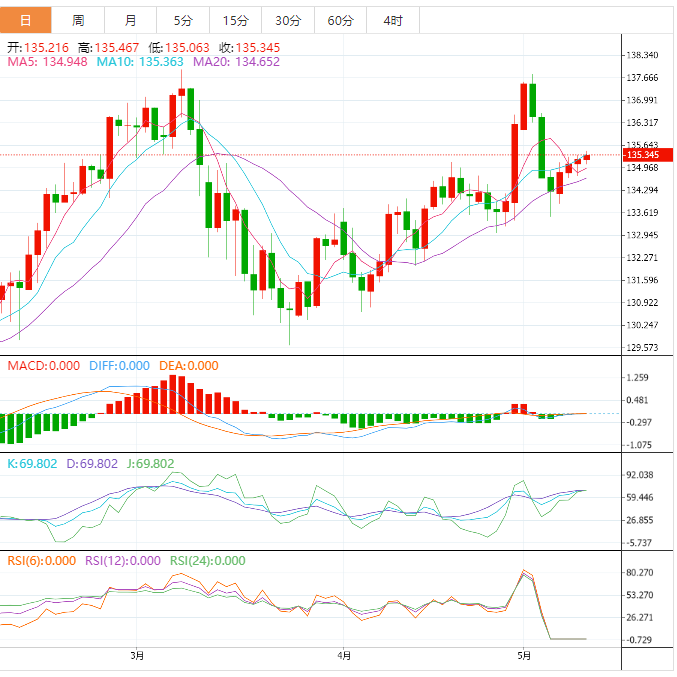The width and height of the screenshot is (677, 677).
Task: Select the 日 (daily) timeframe tab
Action: pos(25,20)
